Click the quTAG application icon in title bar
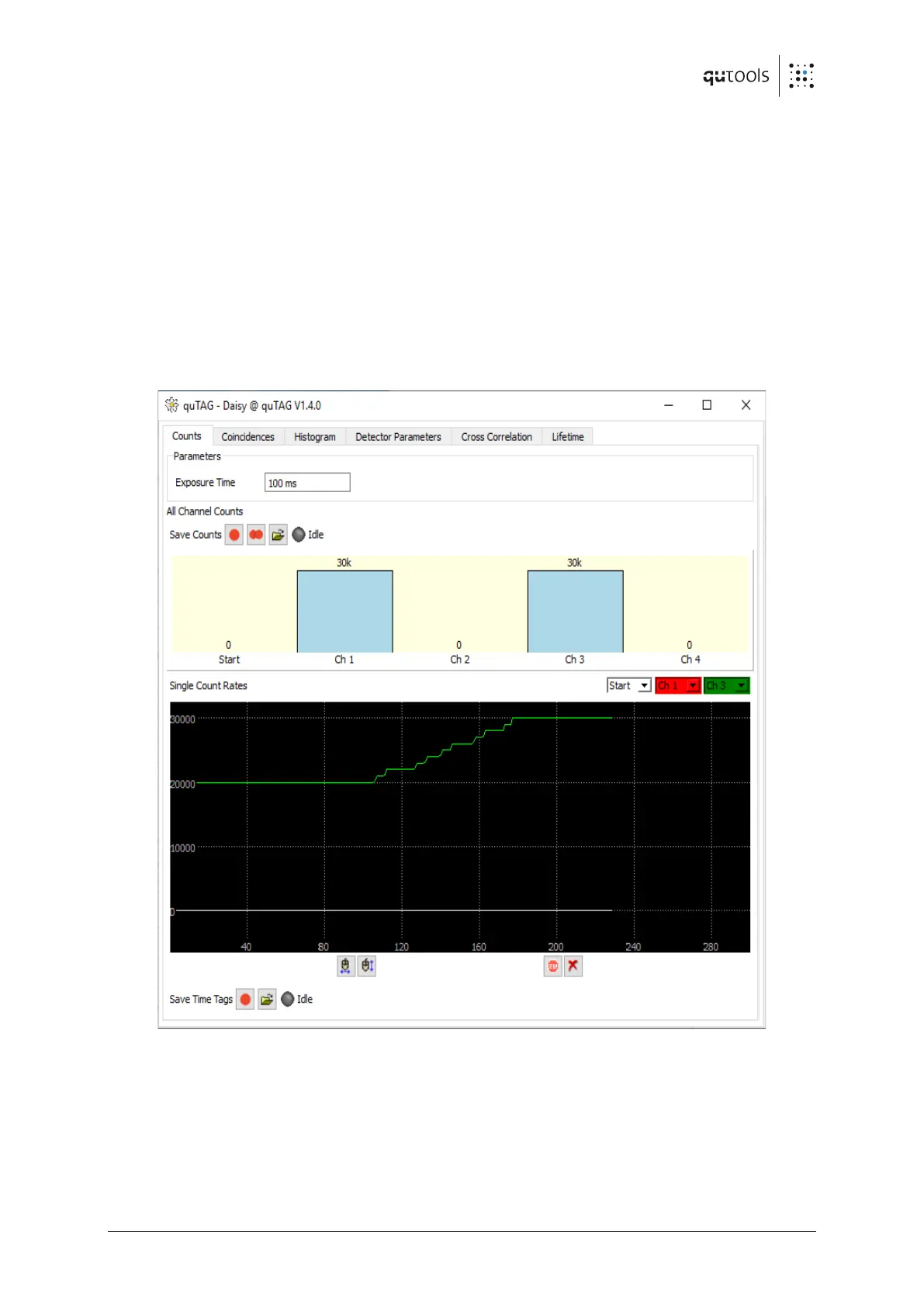The width and height of the screenshot is (924, 1307). tap(171, 405)
